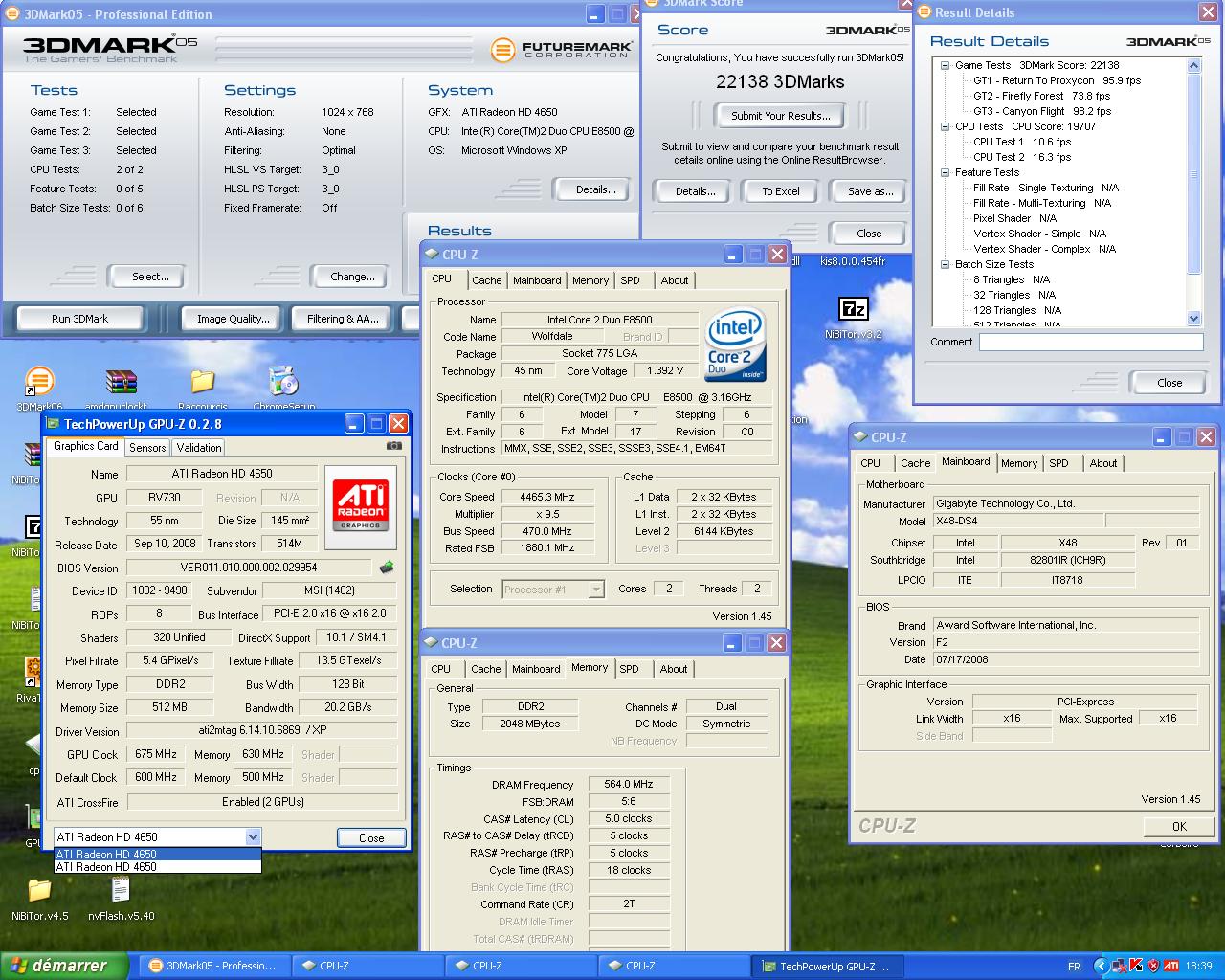The image size is (1225, 980).
Task: Select Pixel Shader N/A result row
Action: coord(1015,218)
